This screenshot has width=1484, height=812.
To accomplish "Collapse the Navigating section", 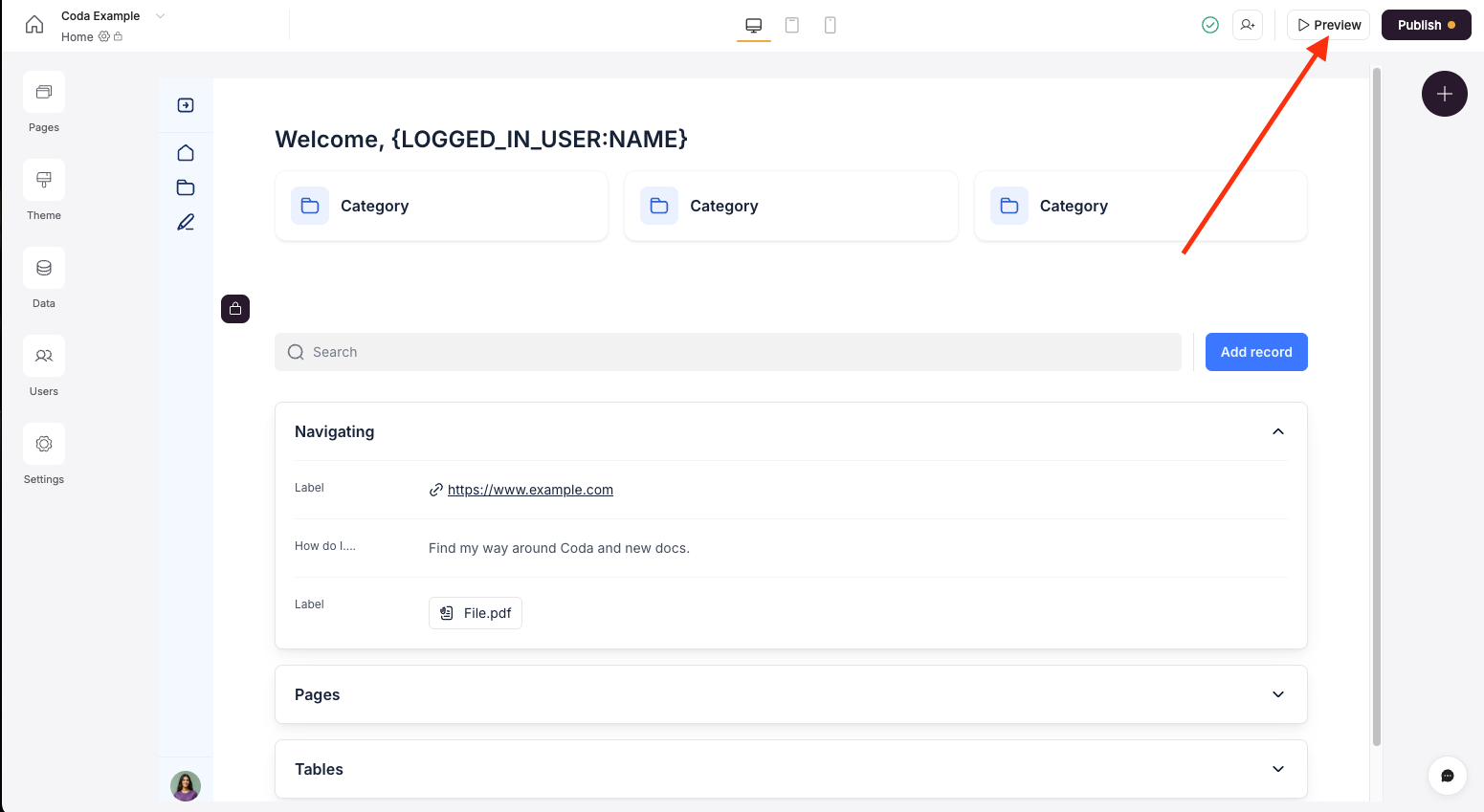I will point(1278,431).
